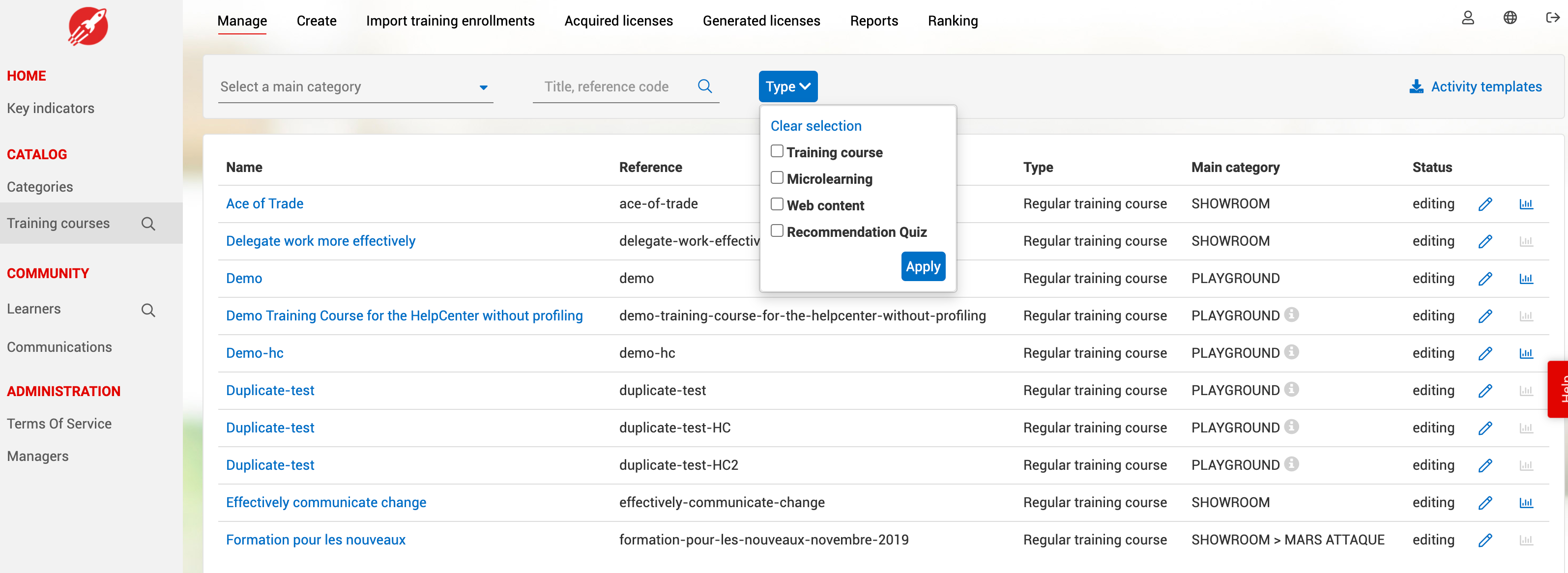Check the Microlearning checkbox
Image resolution: width=1568 pixels, height=573 pixels.
tap(777, 177)
